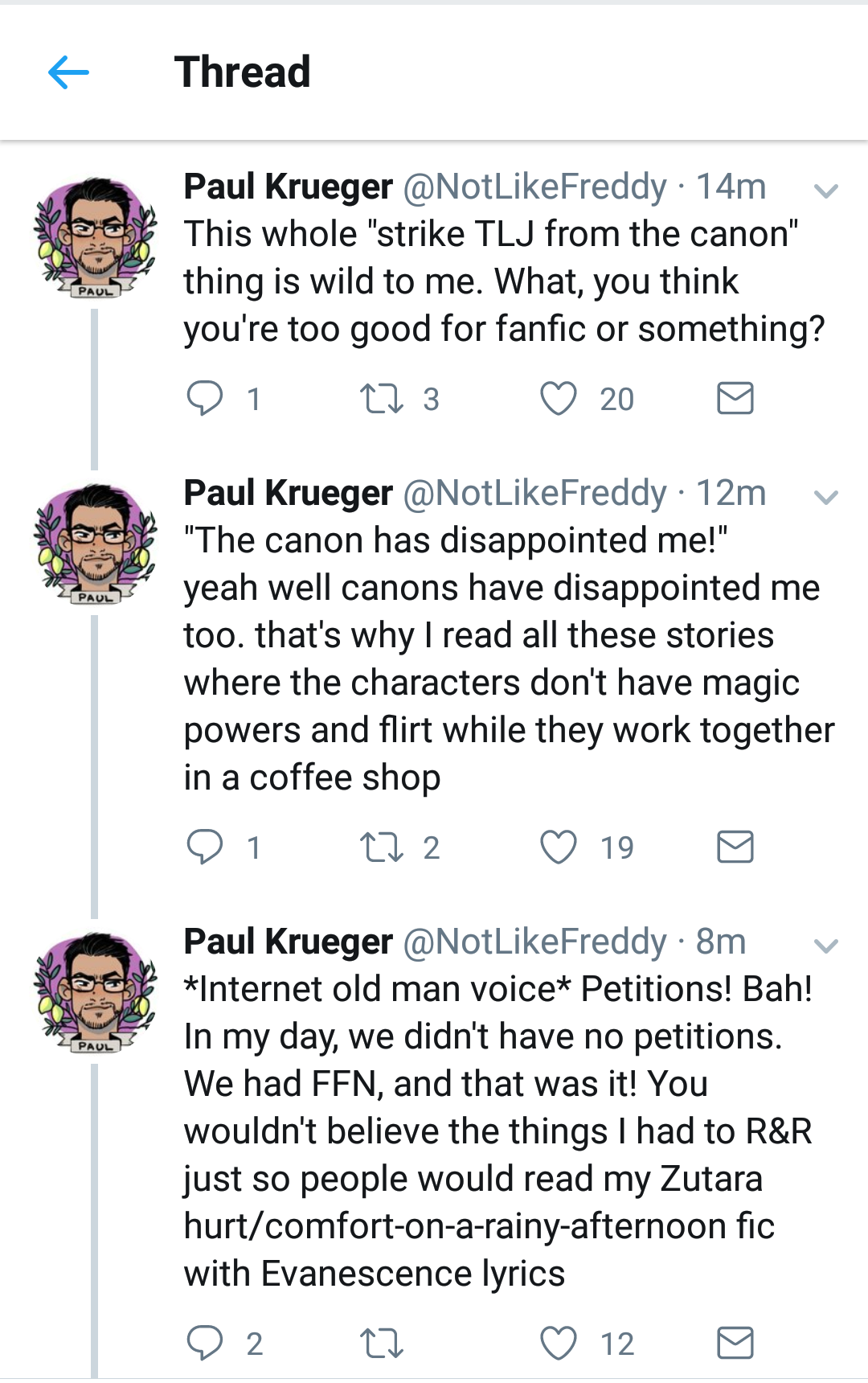Like the tweet with 19 likes
The width and height of the screenshot is (868, 1383).
point(558,847)
